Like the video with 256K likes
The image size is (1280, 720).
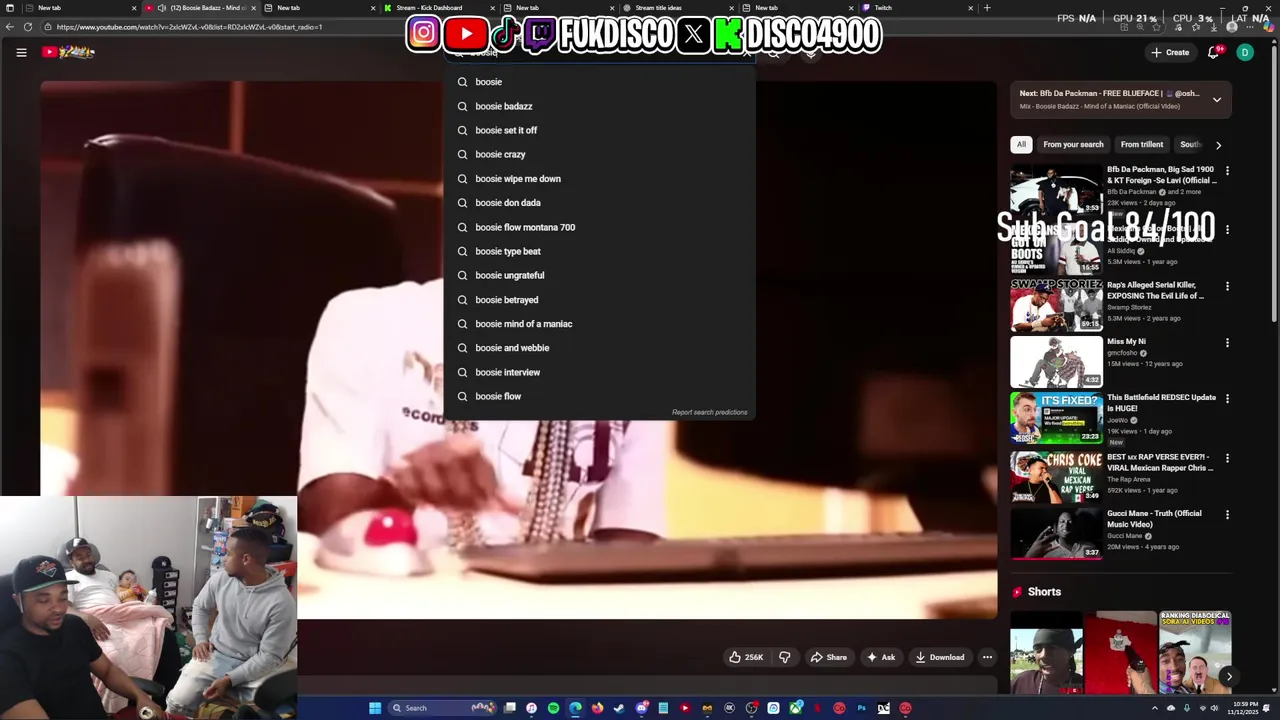click(746, 657)
